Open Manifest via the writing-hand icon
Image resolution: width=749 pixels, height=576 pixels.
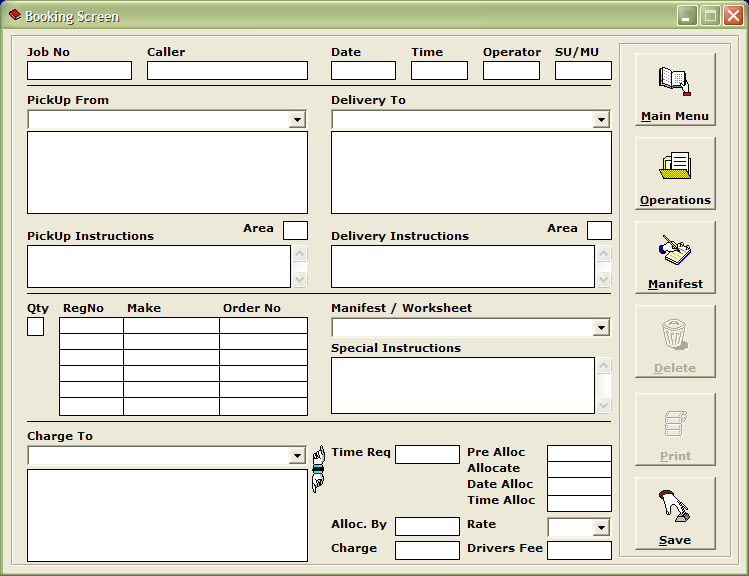click(674, 250)
